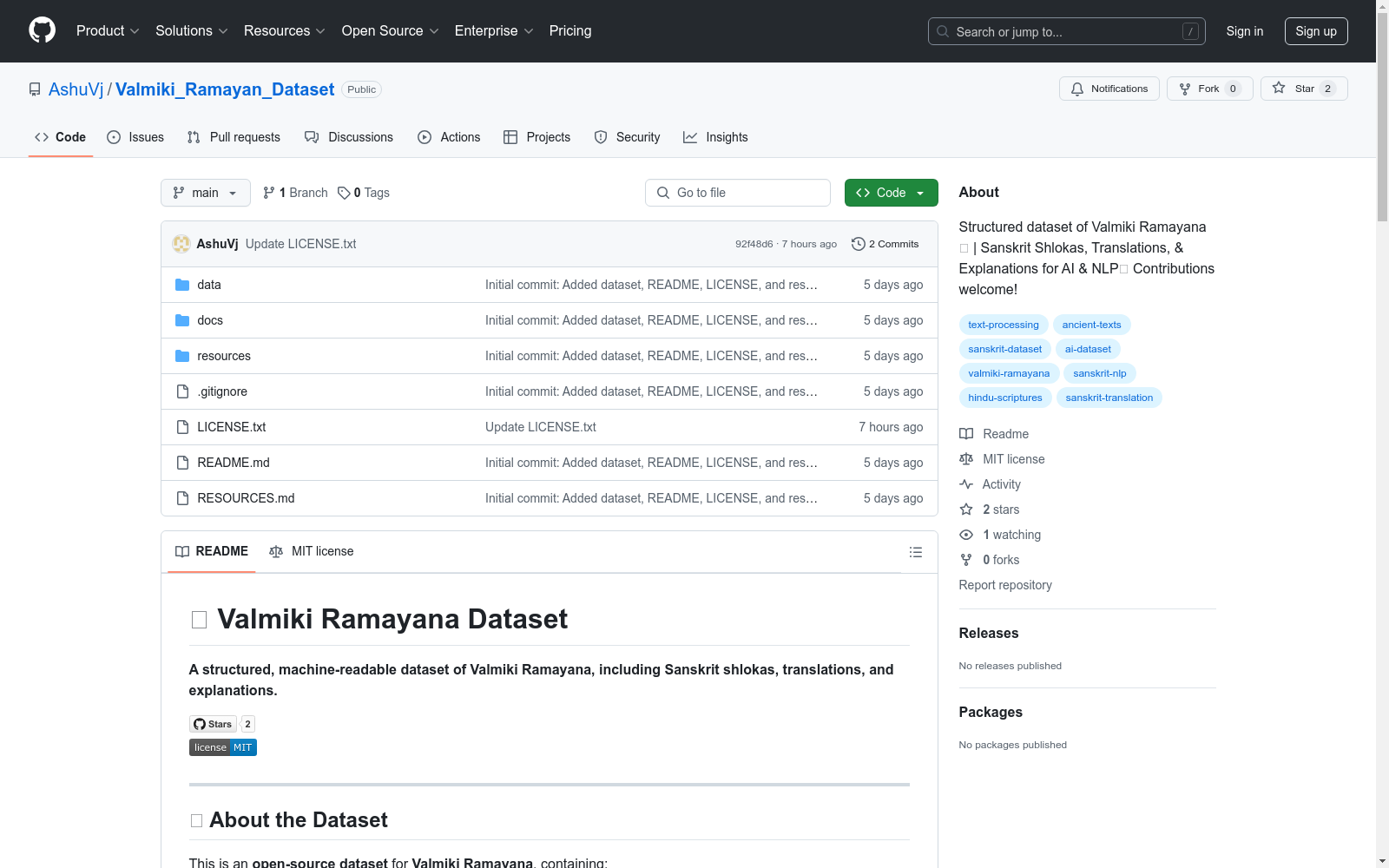
Task: Go to the Projects tab
Action: pyautogui.click(x=537, y=137)
